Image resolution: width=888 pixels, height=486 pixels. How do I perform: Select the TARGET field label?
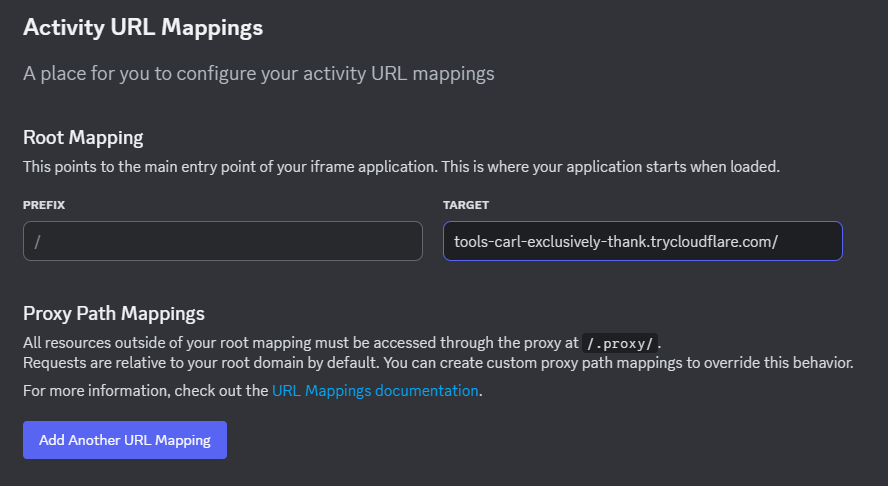466,205
